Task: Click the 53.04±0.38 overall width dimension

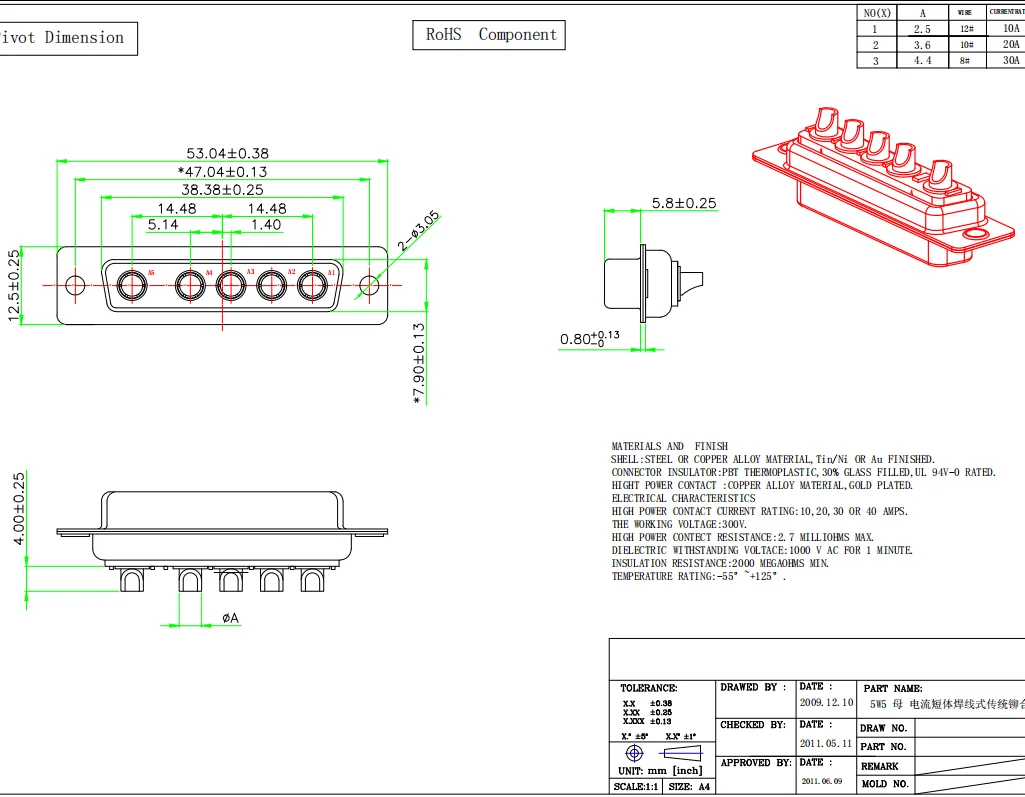Action: (x=227, y=154)
